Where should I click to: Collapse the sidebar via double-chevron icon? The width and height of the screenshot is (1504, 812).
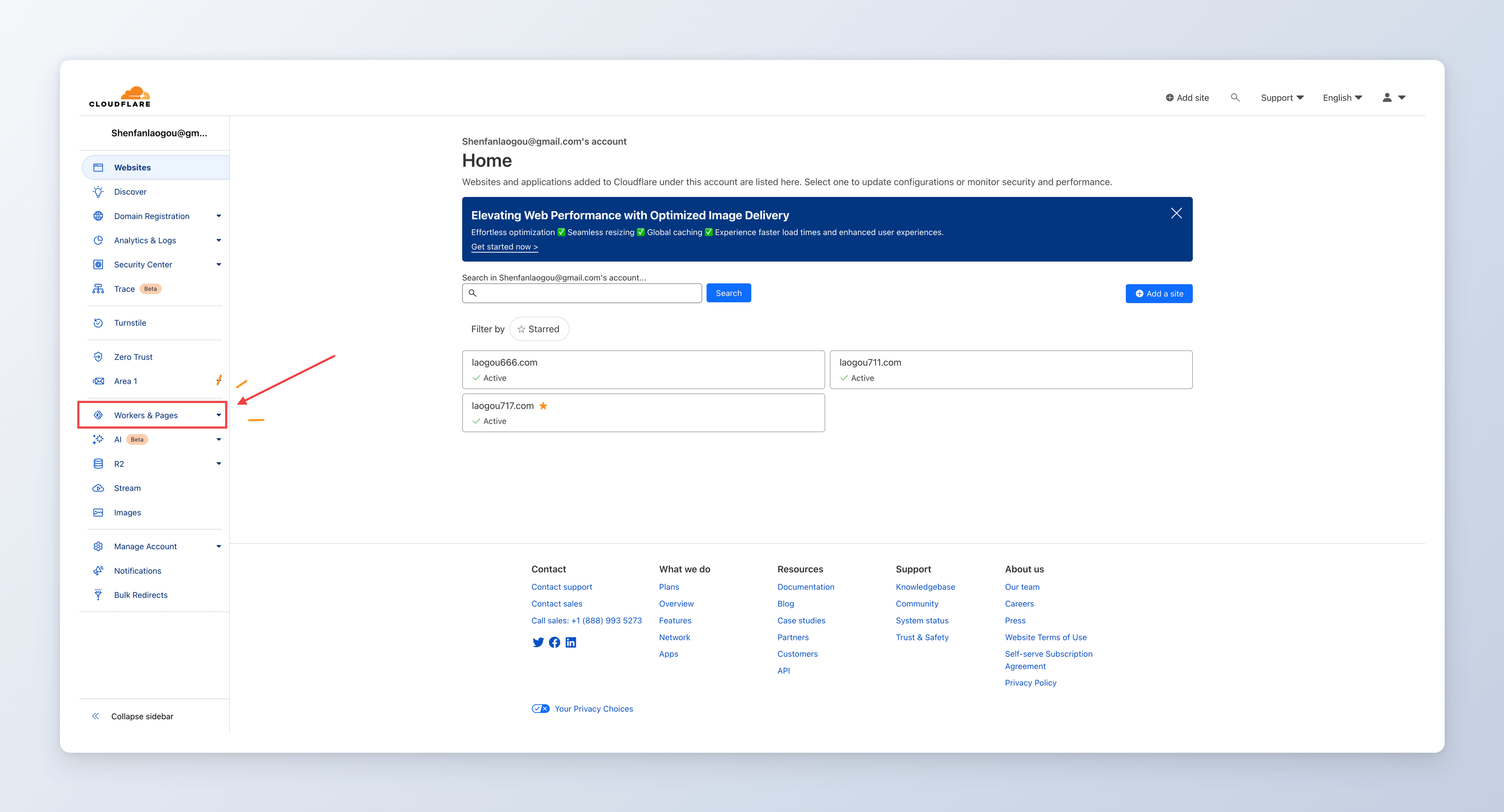coord(96,716)
